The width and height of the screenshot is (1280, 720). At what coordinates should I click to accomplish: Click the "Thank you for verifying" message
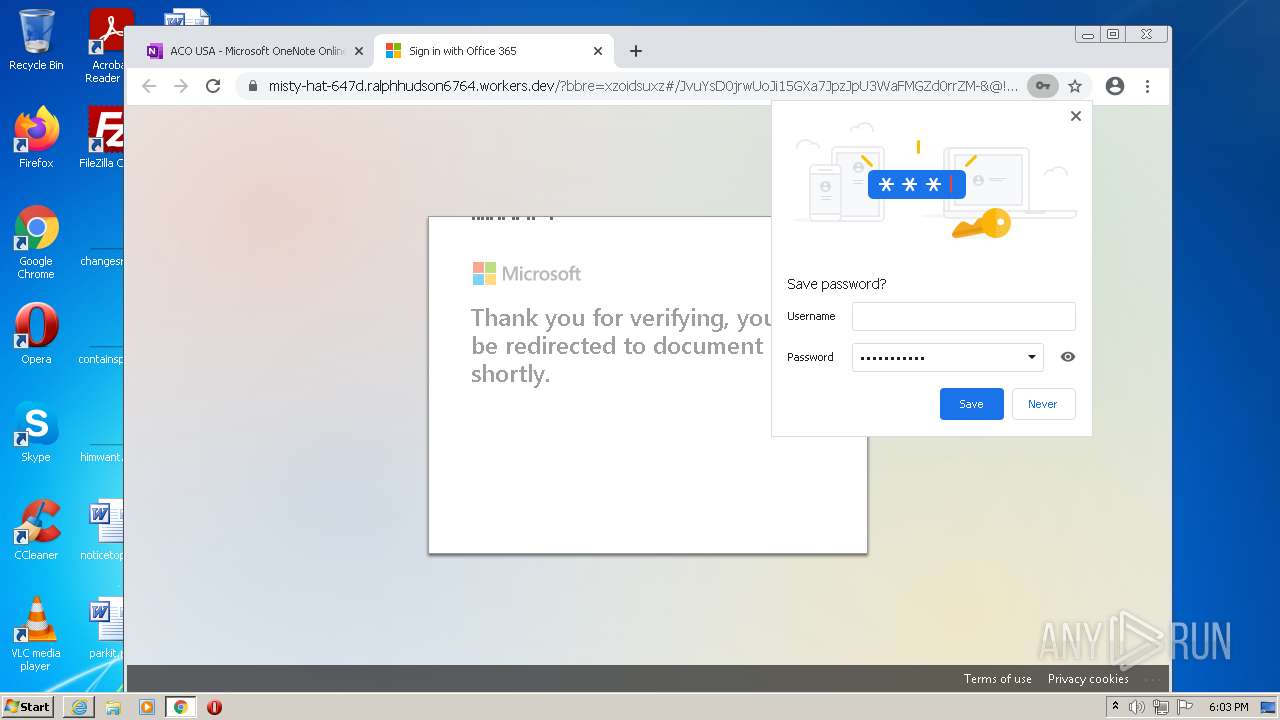point(621,346)
